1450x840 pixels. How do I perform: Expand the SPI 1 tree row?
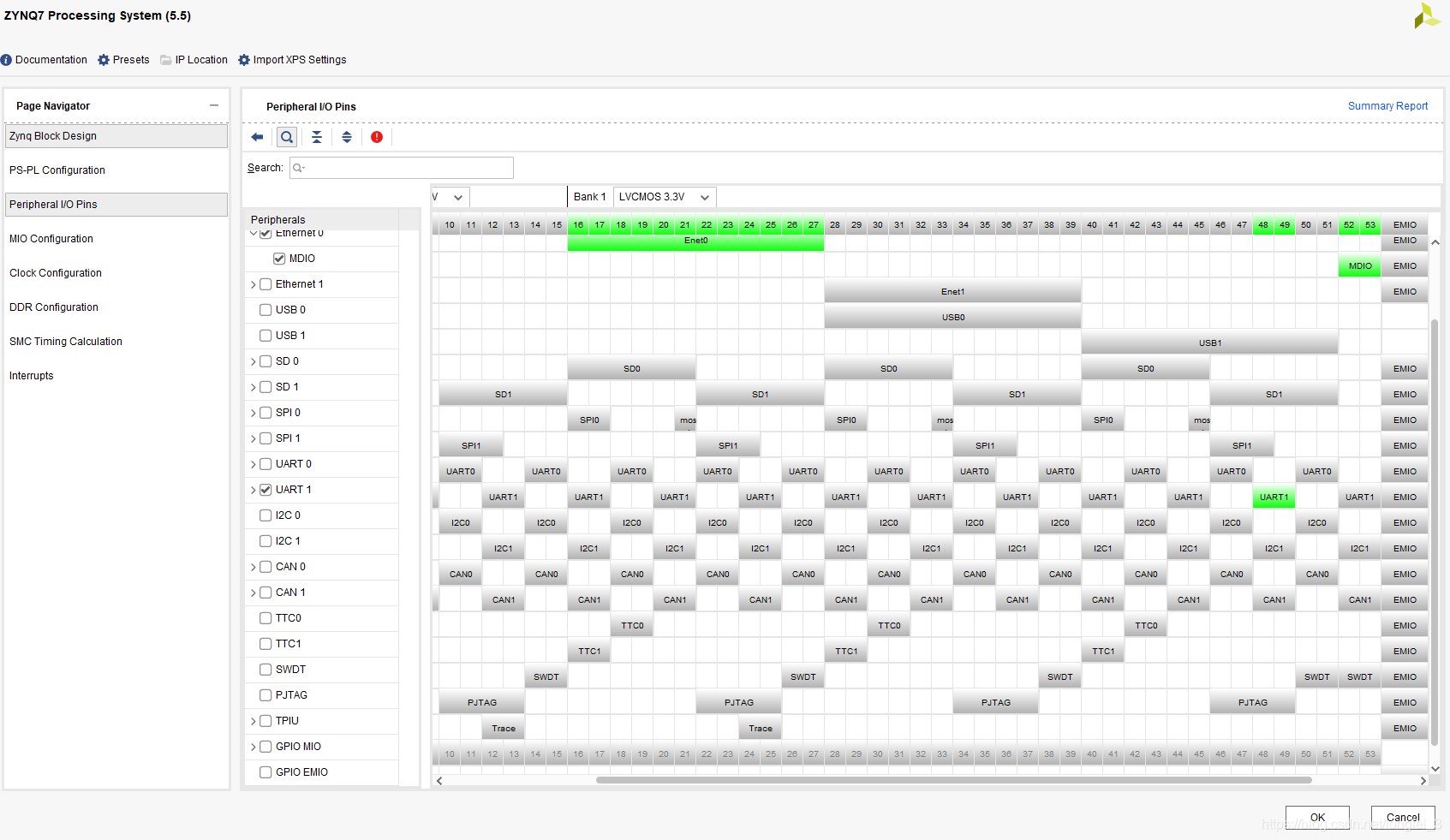tap(253, 438)
